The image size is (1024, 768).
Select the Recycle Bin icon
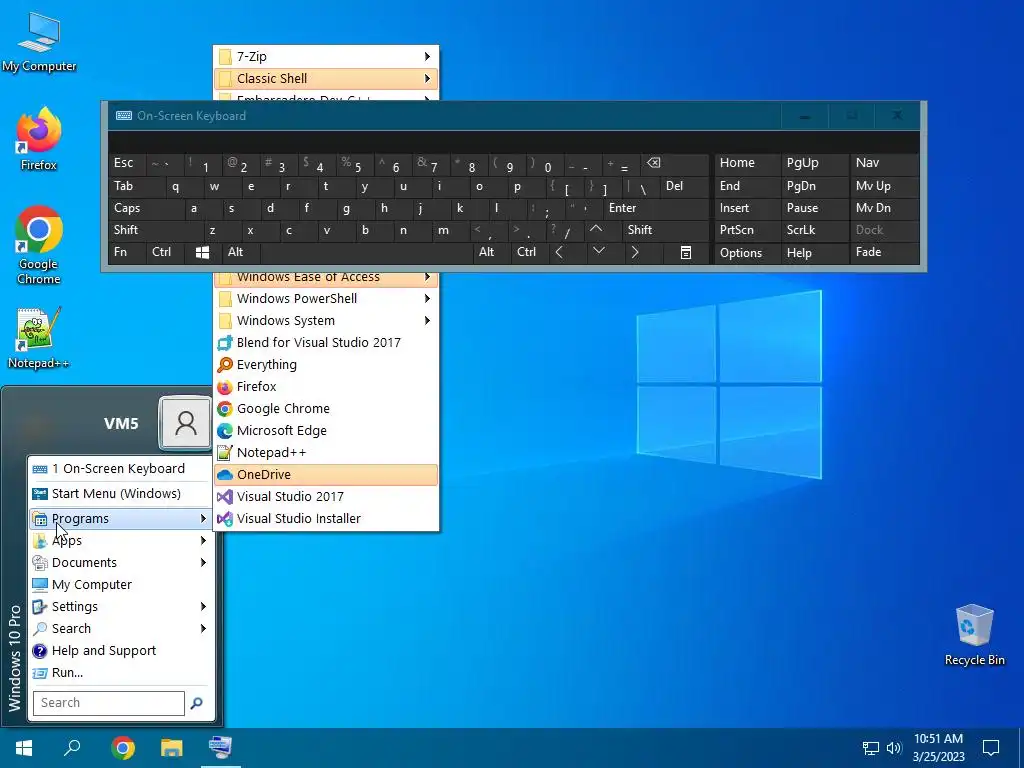pos(974,635)
